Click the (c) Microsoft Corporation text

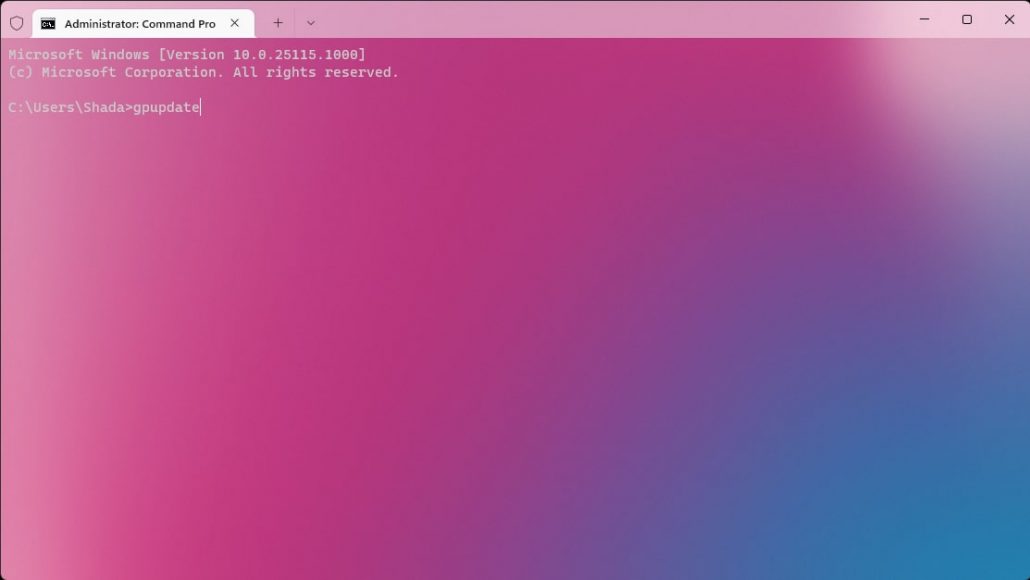pyautogui.click(x=116, y=73)
